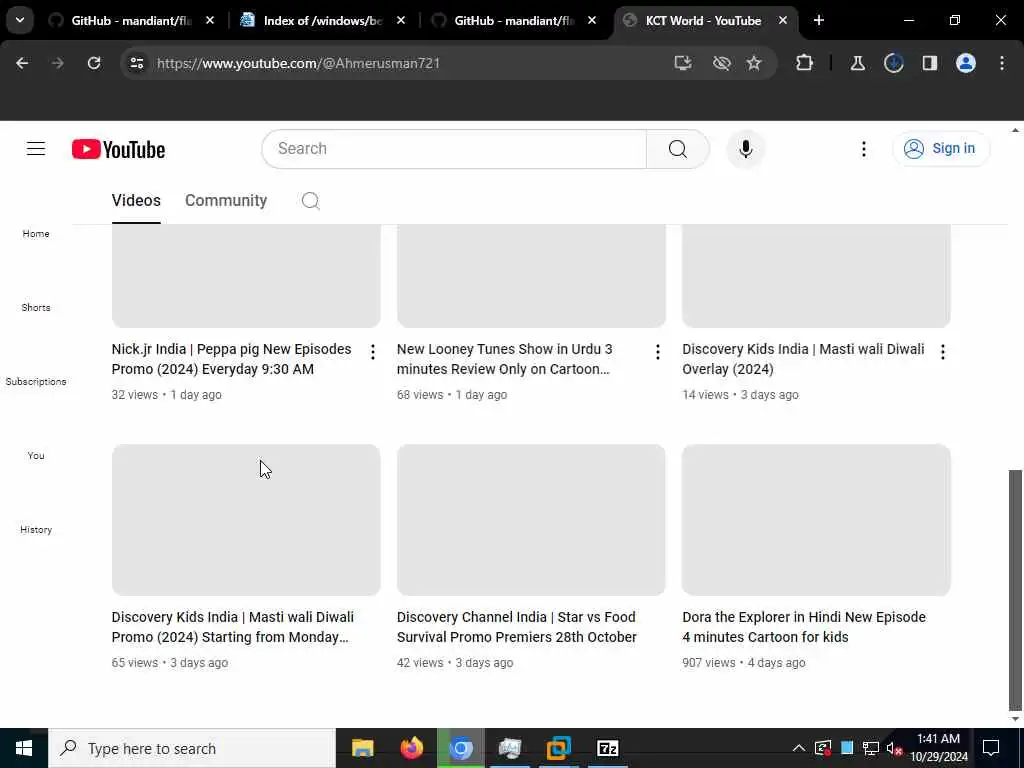The height and width of the screenshot is (768, 1024).
Task: Open options for Looney Tunes Urdu video
Action: [658, 352]
